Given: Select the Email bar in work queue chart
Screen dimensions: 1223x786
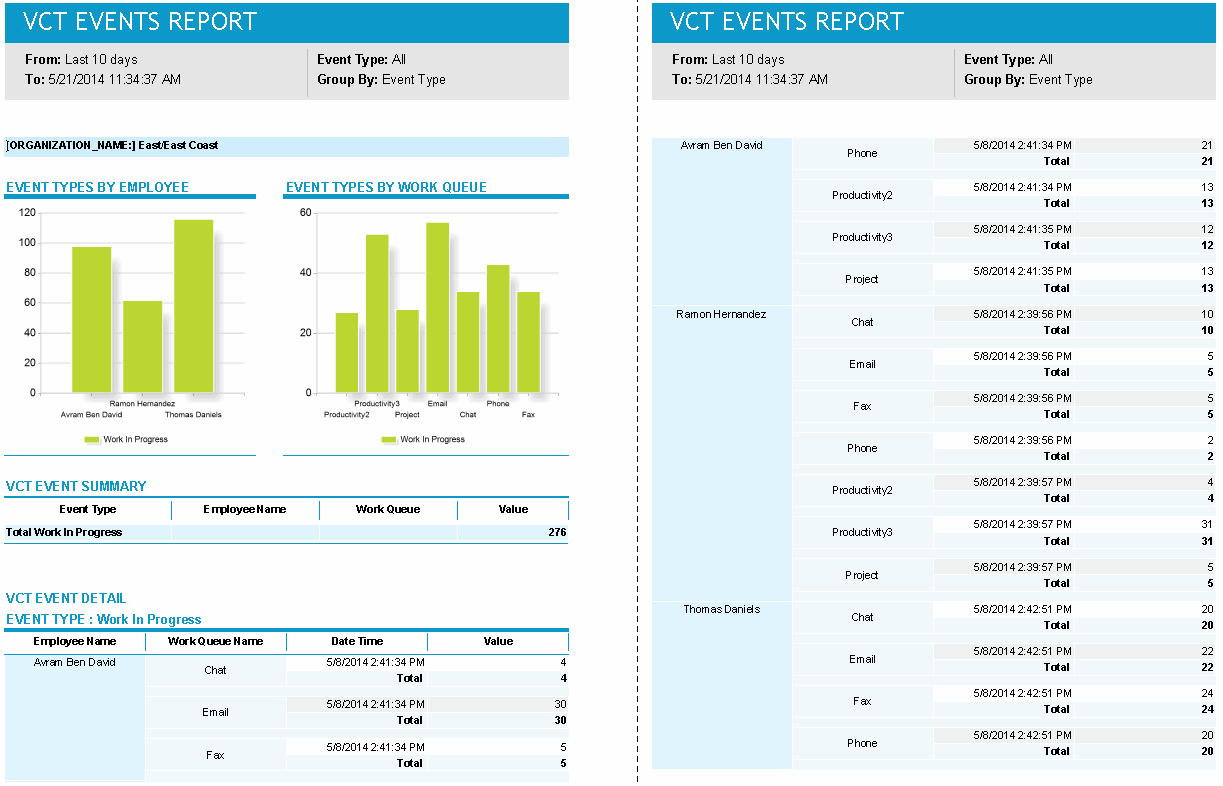Looking at the screenshot, I should coord(436,310).
